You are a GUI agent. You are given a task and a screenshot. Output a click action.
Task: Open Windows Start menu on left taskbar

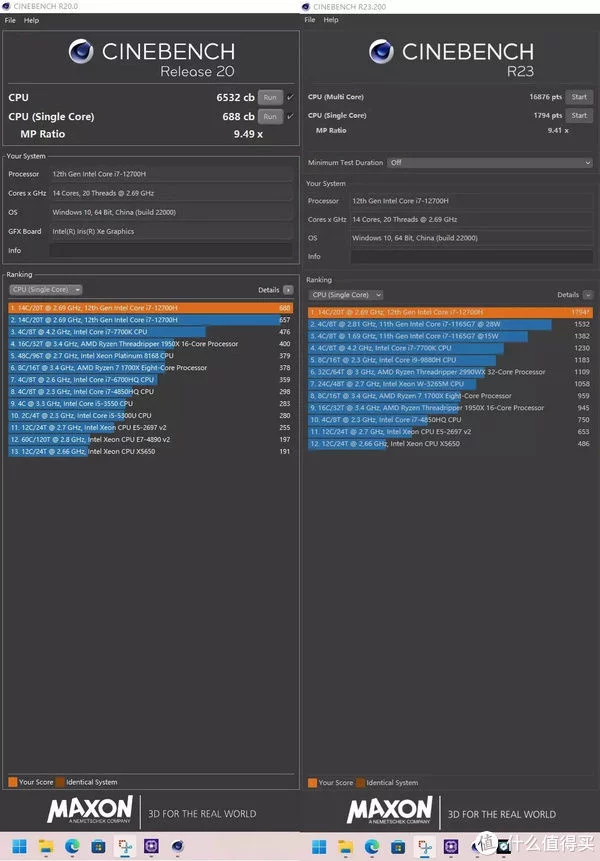point(19,846)
